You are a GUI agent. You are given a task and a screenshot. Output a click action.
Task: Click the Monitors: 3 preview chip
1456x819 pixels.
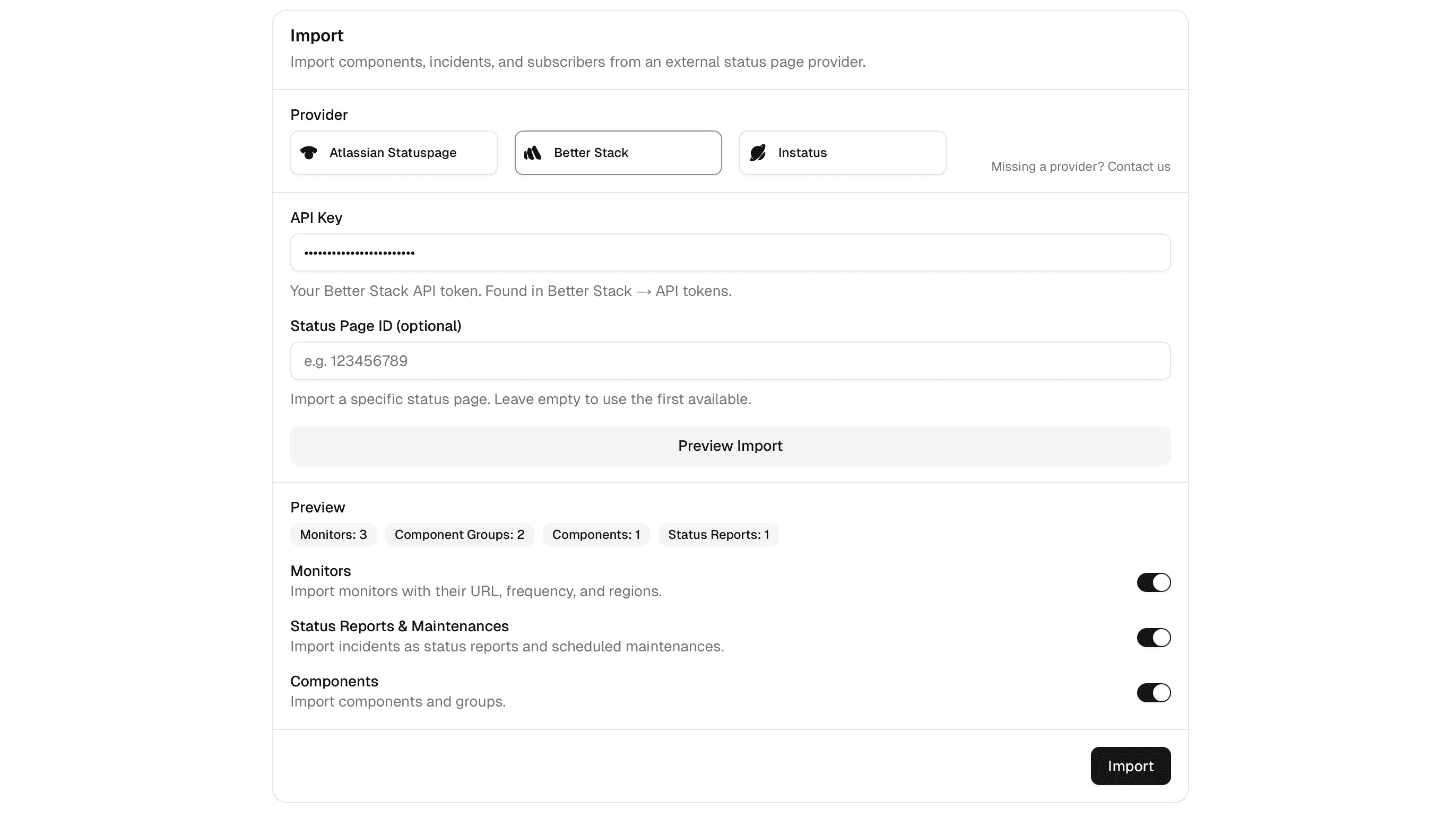pos(333,534)
